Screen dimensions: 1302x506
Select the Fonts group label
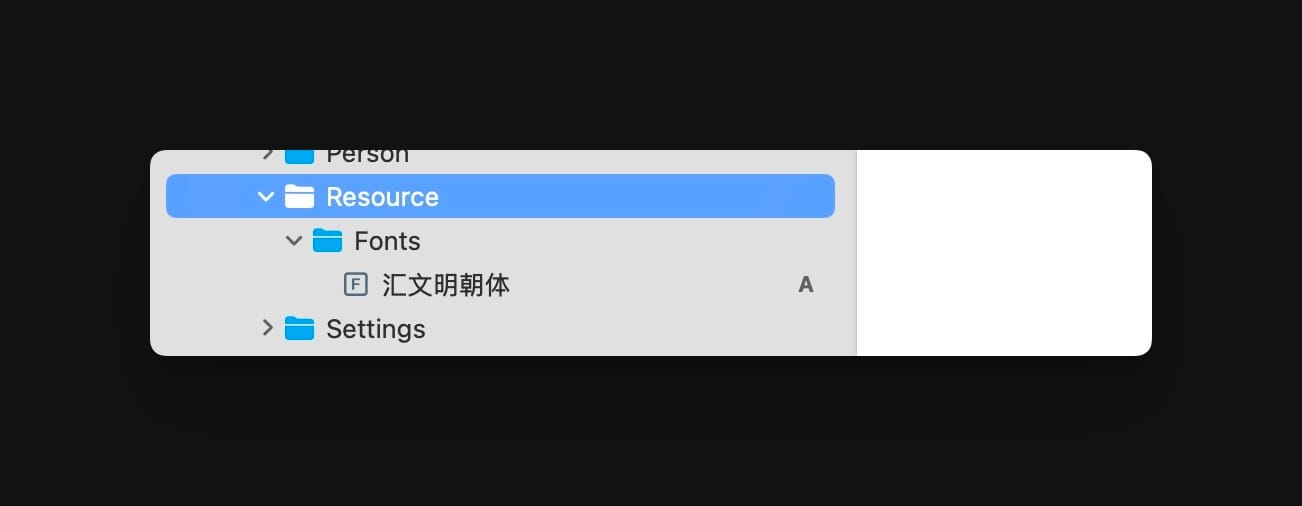tap(387, 241)
